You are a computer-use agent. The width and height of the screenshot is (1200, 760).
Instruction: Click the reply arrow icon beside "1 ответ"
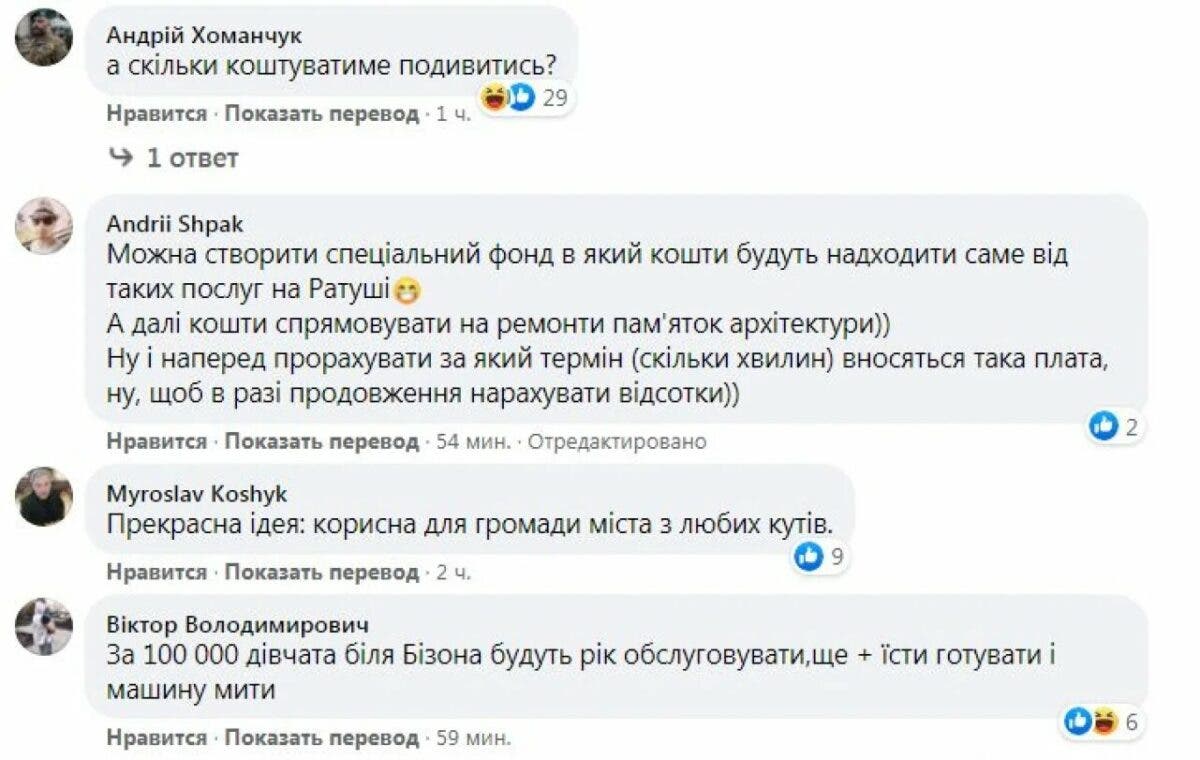pyautogui.click(x=120, y=157)
